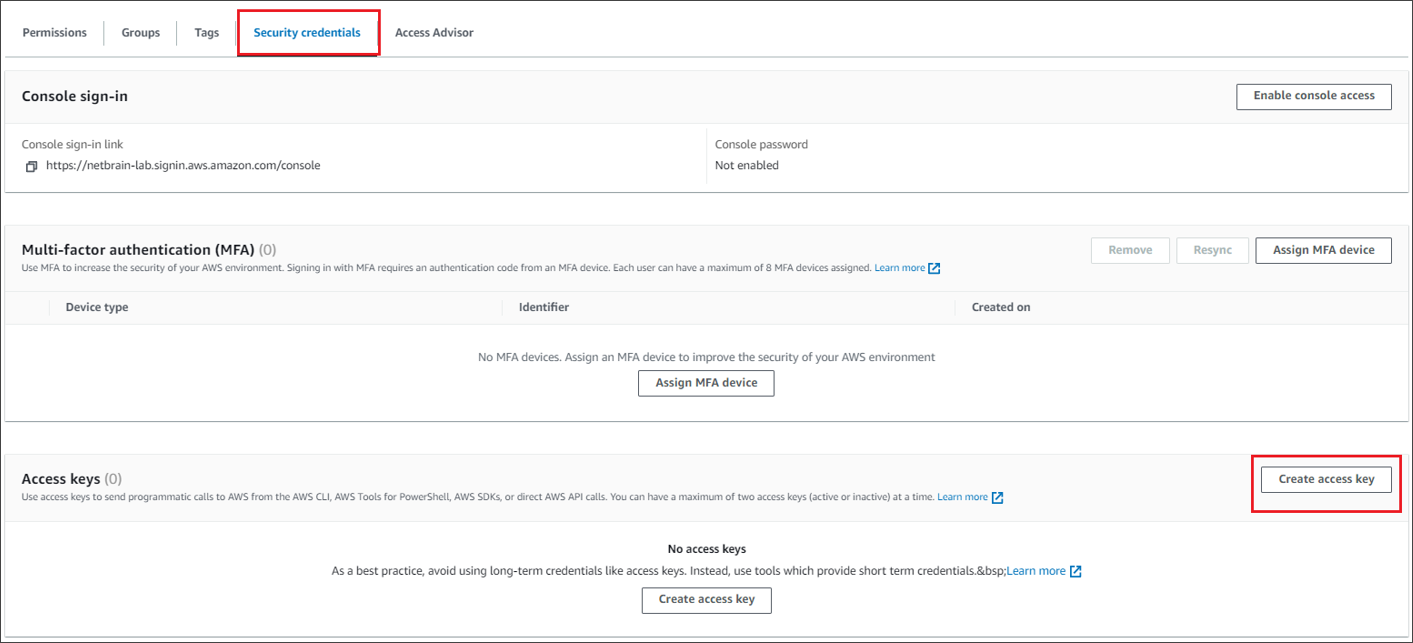The height and width of the screenshot is (643, 1413).
Task: Click Assign MFA device in MFA header
Action: tap(1322, 250)
